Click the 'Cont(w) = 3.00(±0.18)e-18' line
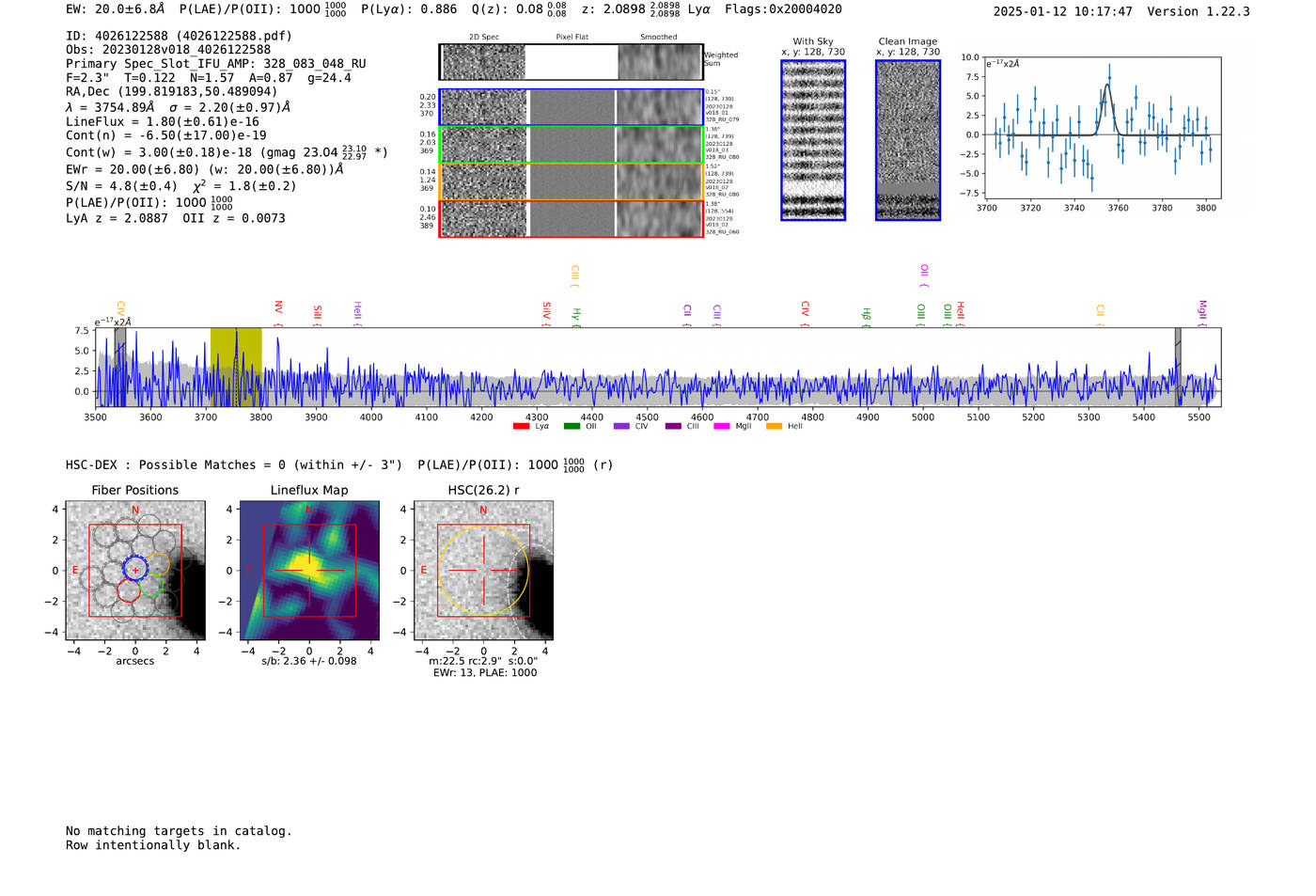This screenshot has height=896, width=1316. click(163, 152)
